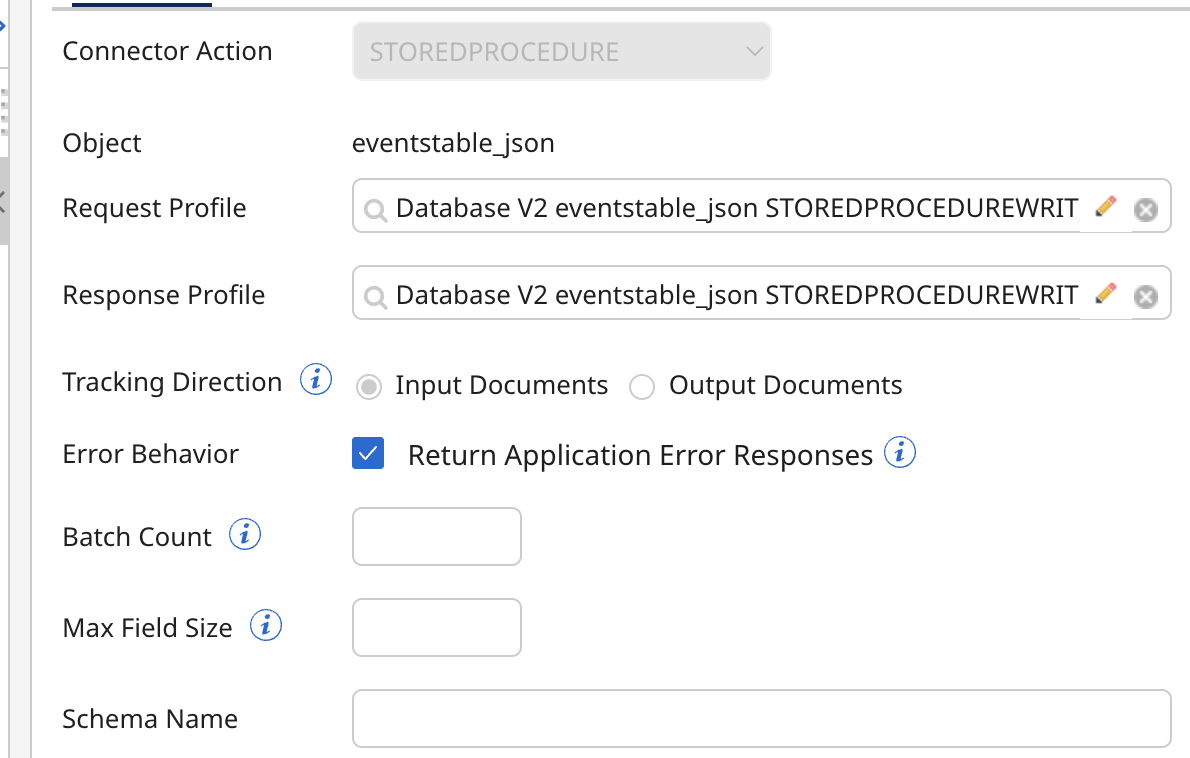Clear the Request Profile selection
This screenshot has height=758, width=1190.
coord(1144,209)
